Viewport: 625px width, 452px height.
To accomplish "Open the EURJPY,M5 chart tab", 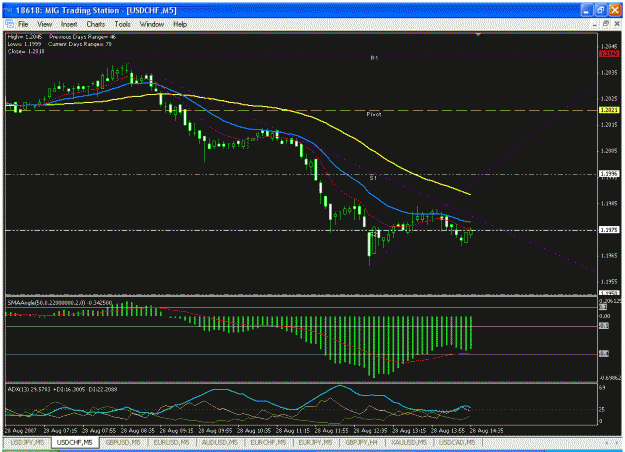I will click(315, 442).
